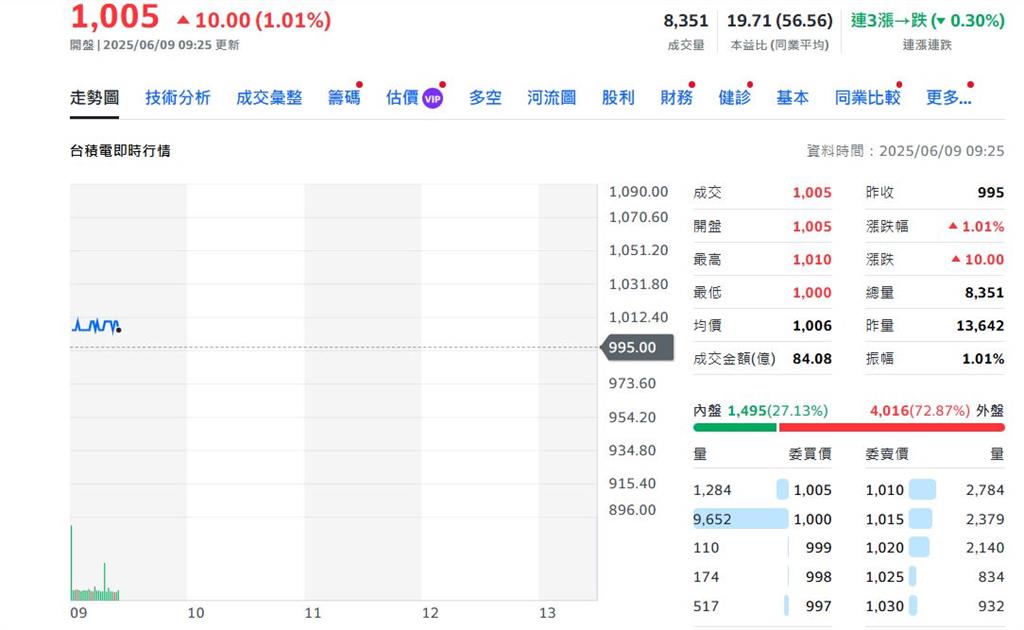1024x630 pixels.
Task: Click the big 1,005 headline price
Action: pos(115,16)
